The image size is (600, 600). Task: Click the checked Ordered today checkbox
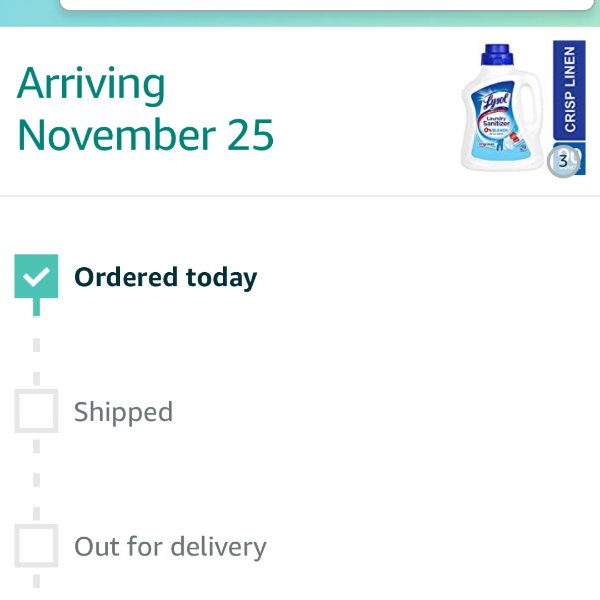(36, 276)
